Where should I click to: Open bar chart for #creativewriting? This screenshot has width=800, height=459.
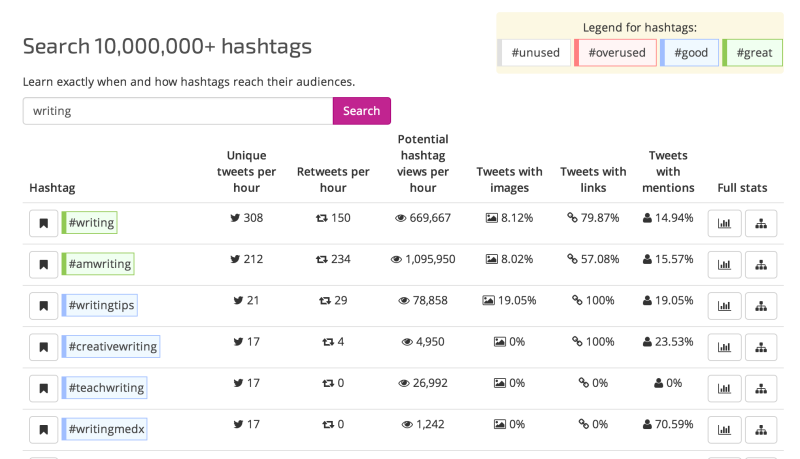point(723,347)
